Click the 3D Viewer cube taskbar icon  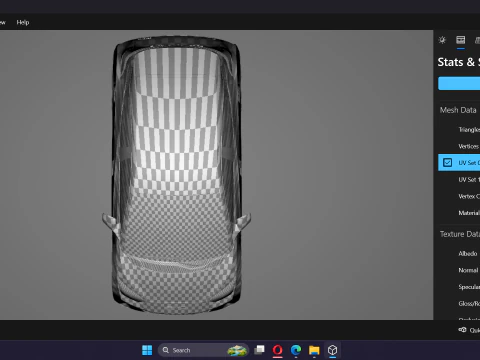(x=332, y=350)
